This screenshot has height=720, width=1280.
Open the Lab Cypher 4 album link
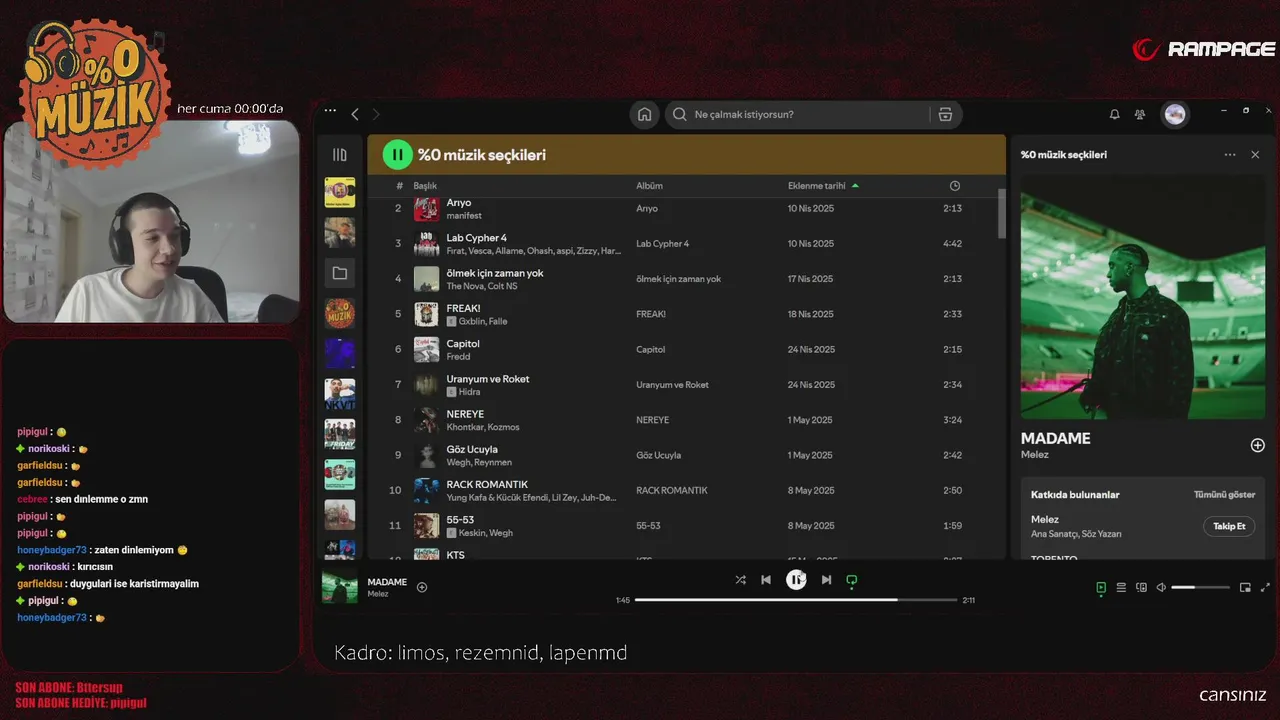pyautogui.click(x=662, y=244)
